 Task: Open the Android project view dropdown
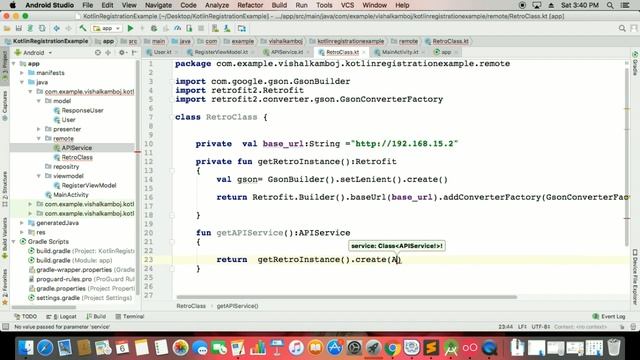[34, 53]
